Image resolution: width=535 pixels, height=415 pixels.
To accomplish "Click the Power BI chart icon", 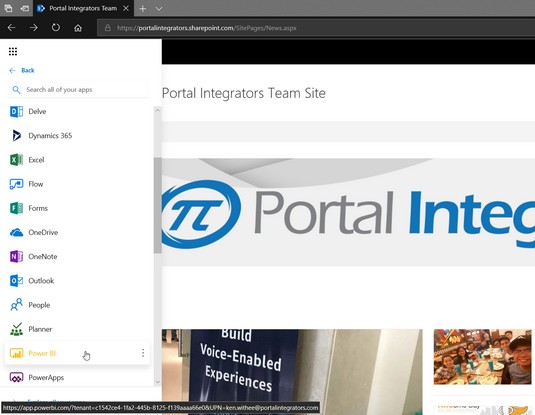I will point(16,353).
